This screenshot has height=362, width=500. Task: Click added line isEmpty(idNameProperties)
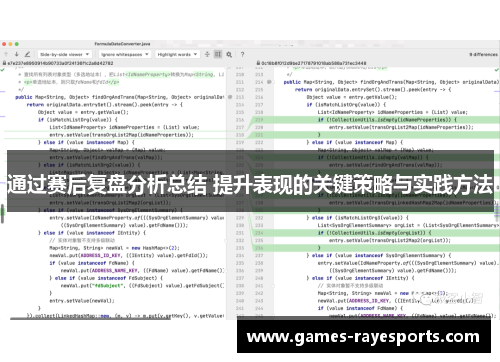coord(387,120)
